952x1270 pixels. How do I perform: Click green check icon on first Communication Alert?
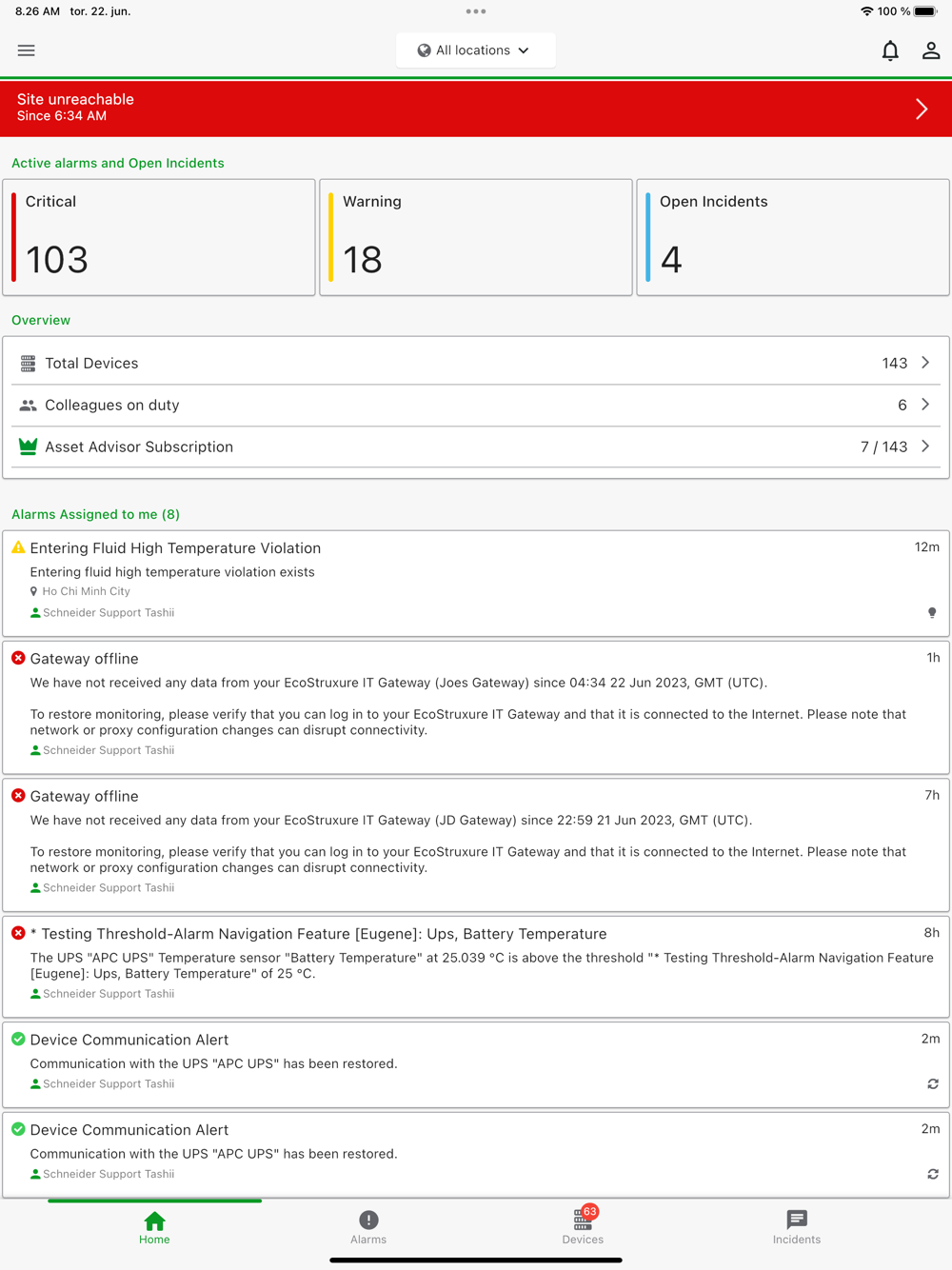coord(18,1039)
